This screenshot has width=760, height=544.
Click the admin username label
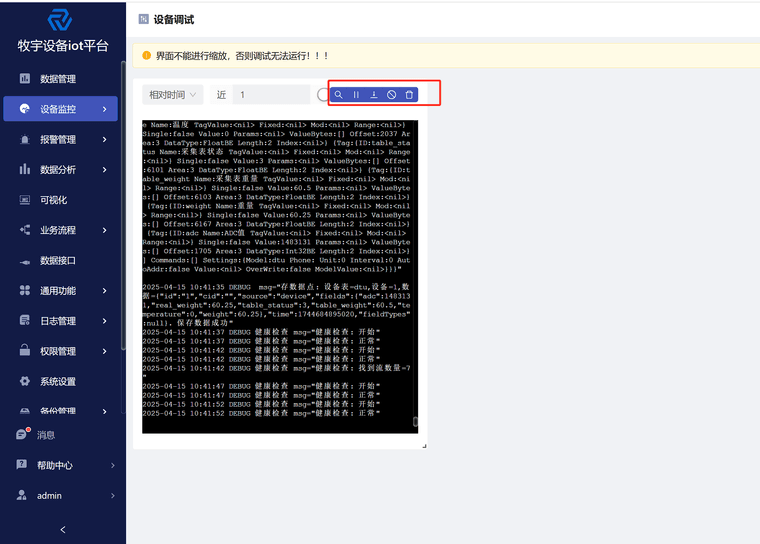[x=49, y=496]
